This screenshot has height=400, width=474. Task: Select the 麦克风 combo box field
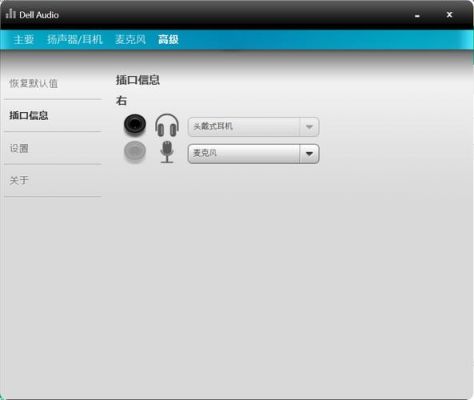[253, 154]
